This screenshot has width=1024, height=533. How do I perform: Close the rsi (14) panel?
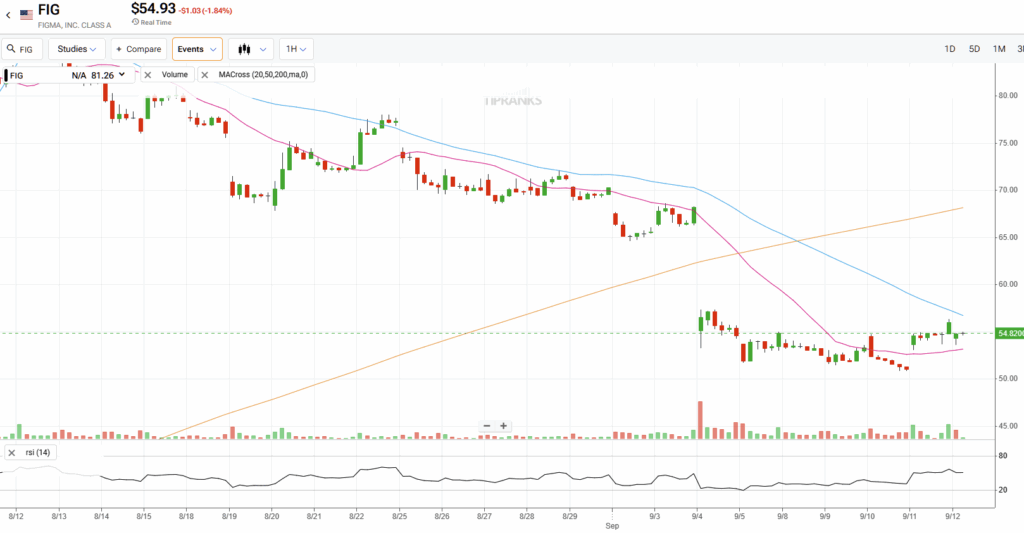point(11,453)
